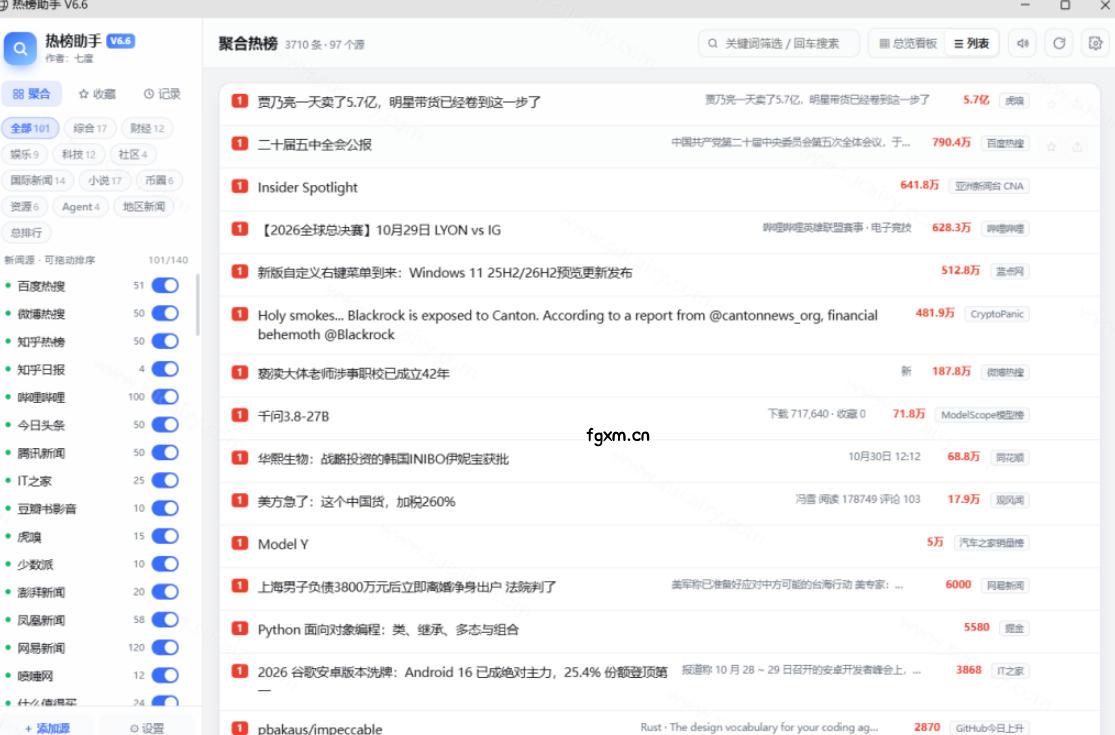
Task: Filter by 社区 4 category
Action: (x=133, y=154)
